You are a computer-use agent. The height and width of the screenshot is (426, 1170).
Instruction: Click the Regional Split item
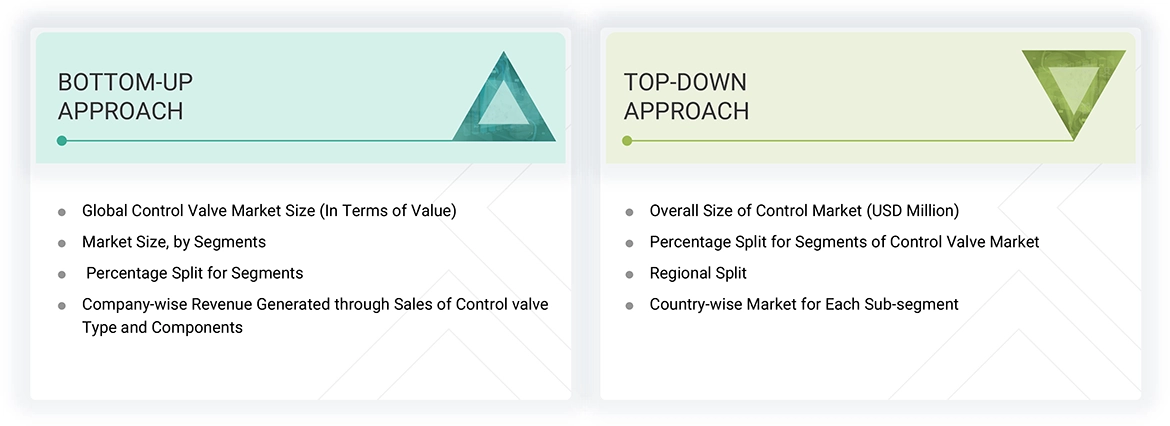(698, 273)
